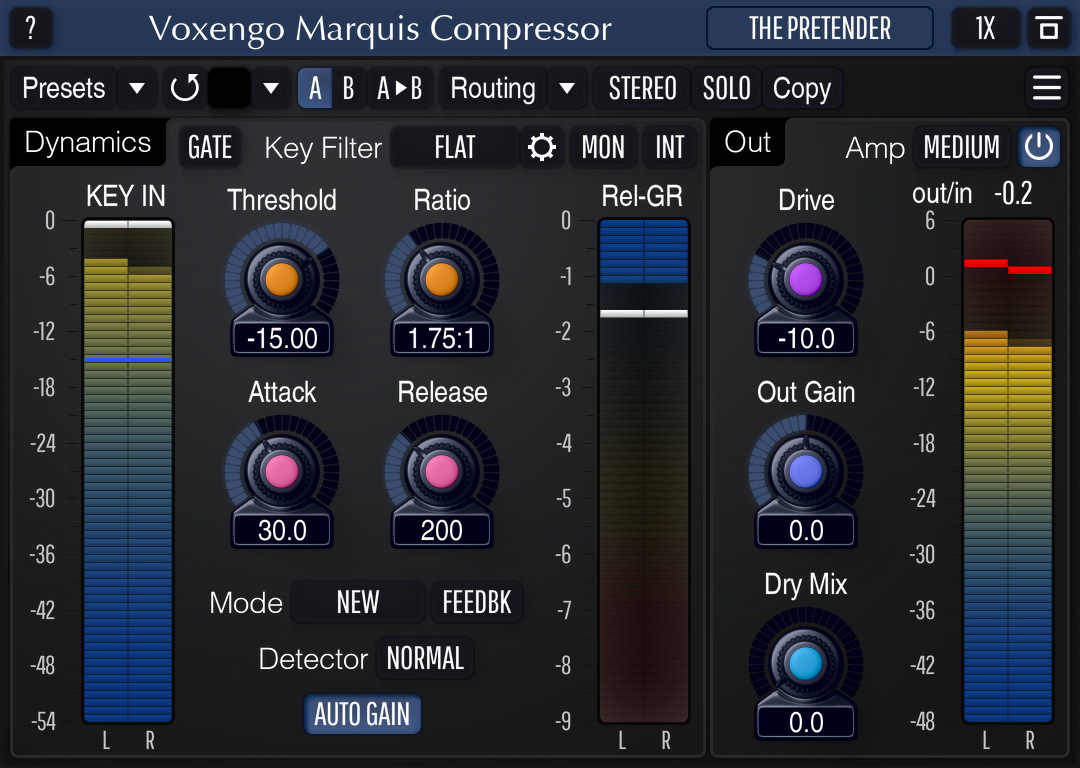The height and width of the screenshot is (768, 1080).
Task: Open THE PRETENDER preset name field
Action: 819,28
